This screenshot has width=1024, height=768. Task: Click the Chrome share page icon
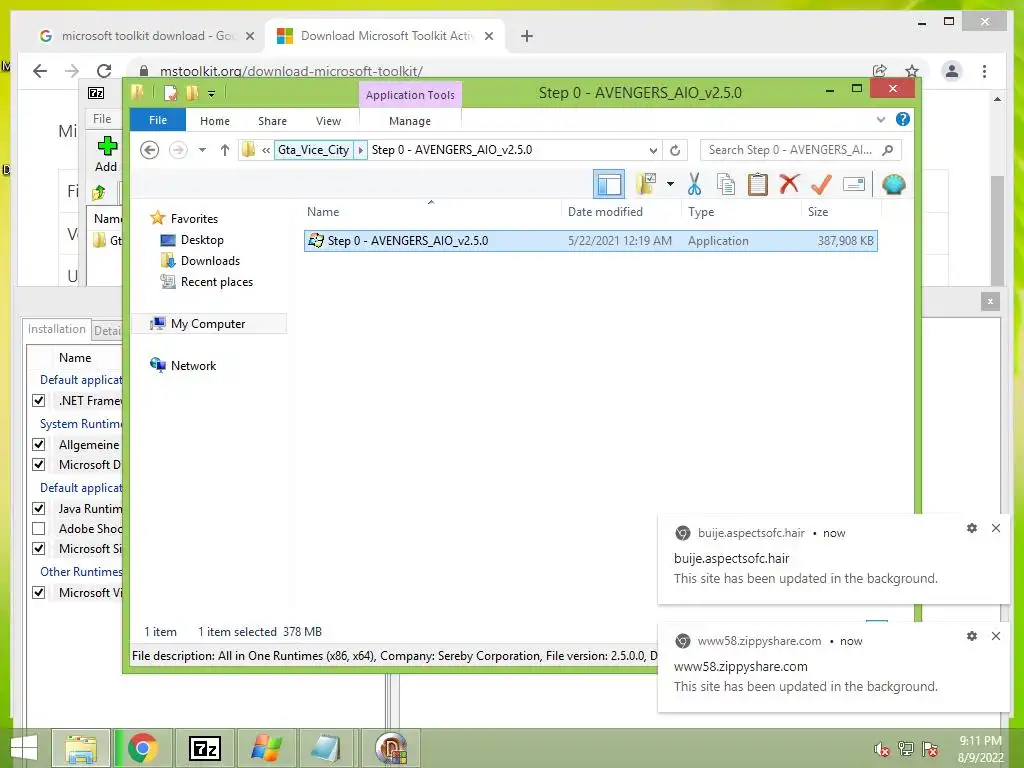point(880,71)
